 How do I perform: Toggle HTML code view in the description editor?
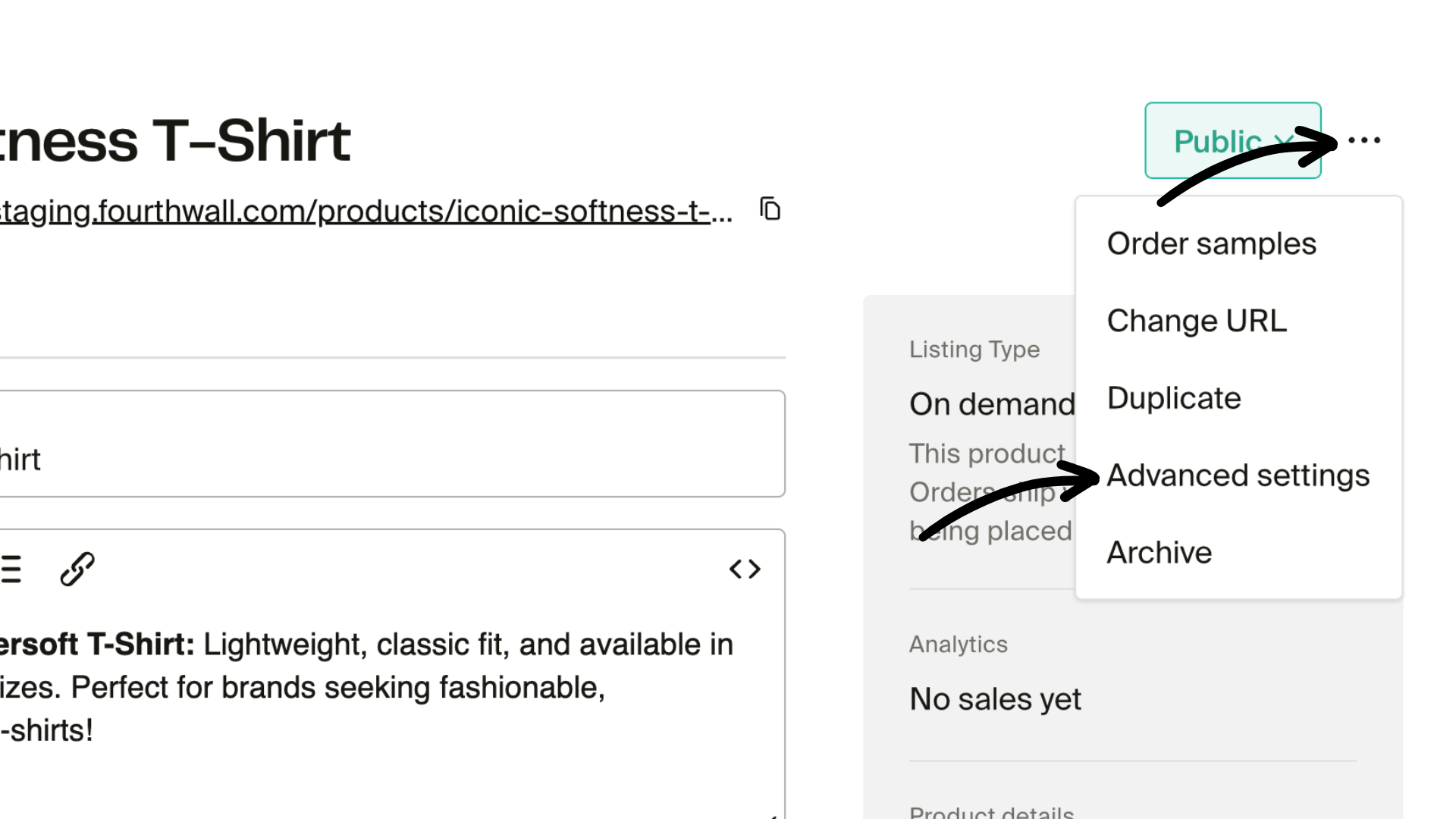pos(745,569)
